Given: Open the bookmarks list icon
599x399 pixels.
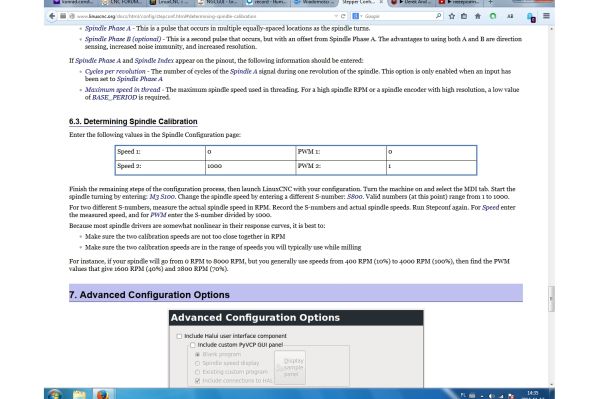Looking at the screenshot, I should tap(464, 16).
